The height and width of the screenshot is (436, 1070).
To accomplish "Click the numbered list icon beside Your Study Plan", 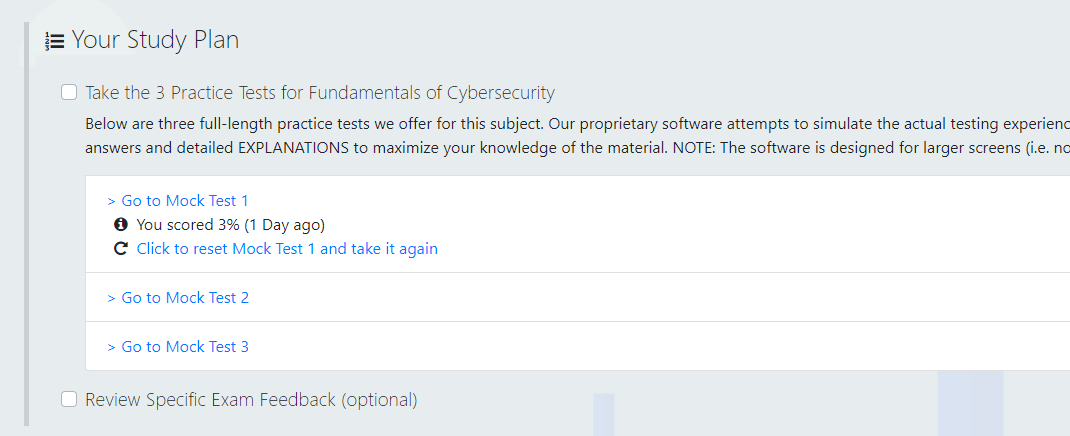I will (x=55, y=41).
